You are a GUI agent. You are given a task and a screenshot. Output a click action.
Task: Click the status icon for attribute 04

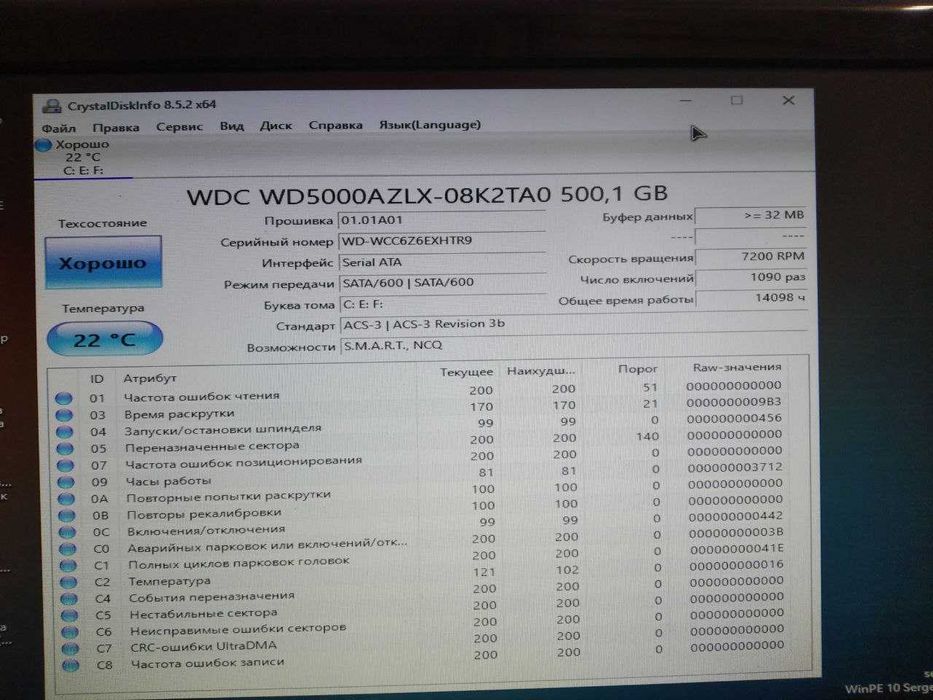(64, 432)
